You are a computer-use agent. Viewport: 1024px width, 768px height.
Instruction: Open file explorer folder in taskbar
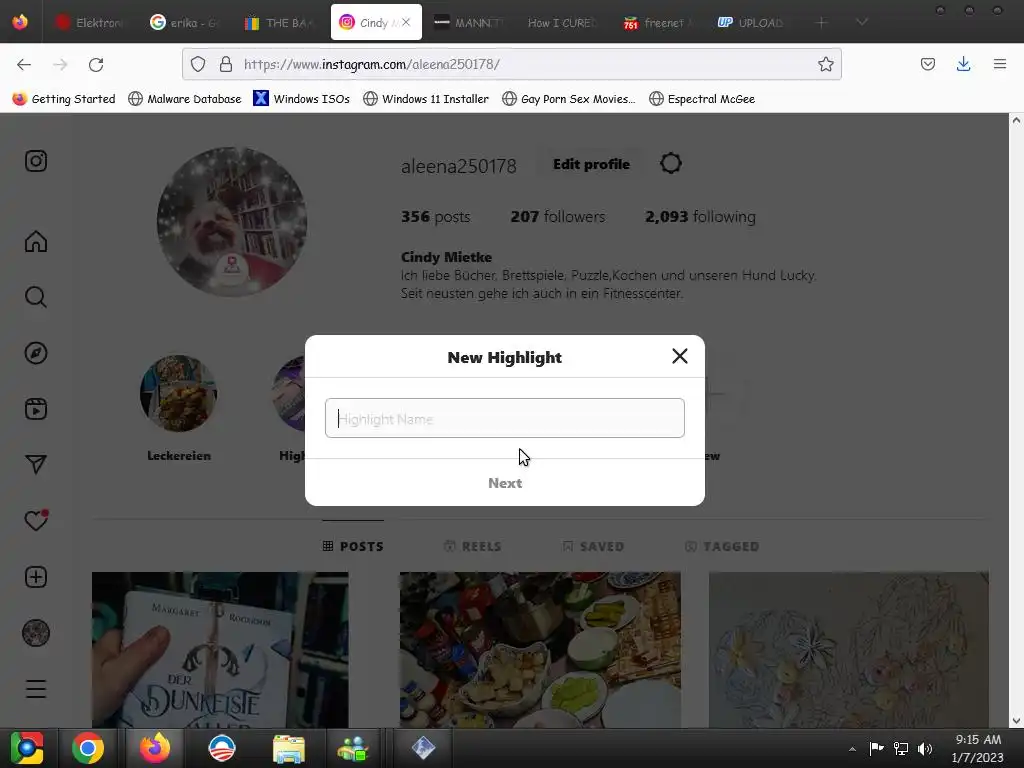(x=289, y=748)
